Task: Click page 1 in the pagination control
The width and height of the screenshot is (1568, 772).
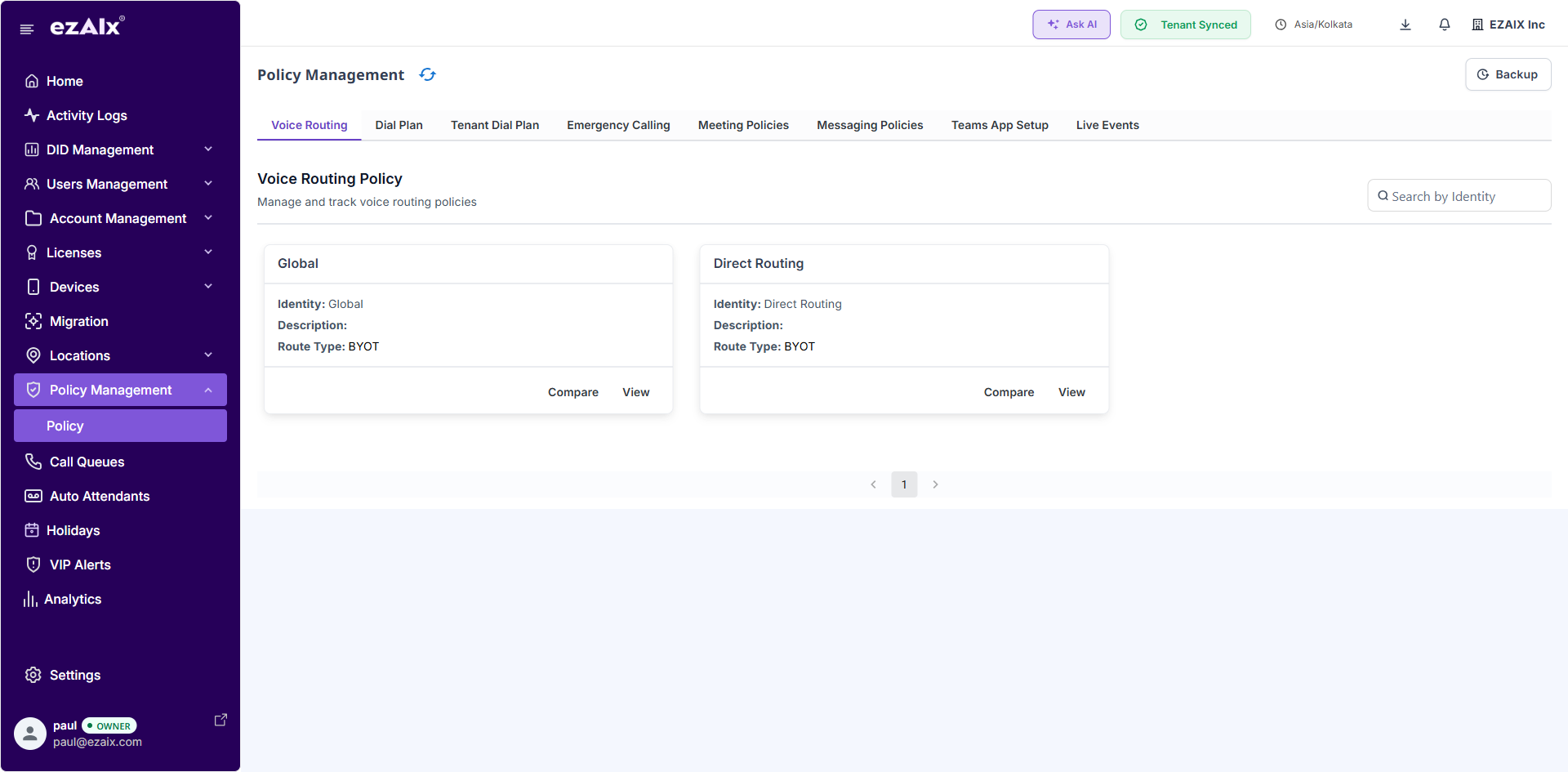Action: [904, 484]
